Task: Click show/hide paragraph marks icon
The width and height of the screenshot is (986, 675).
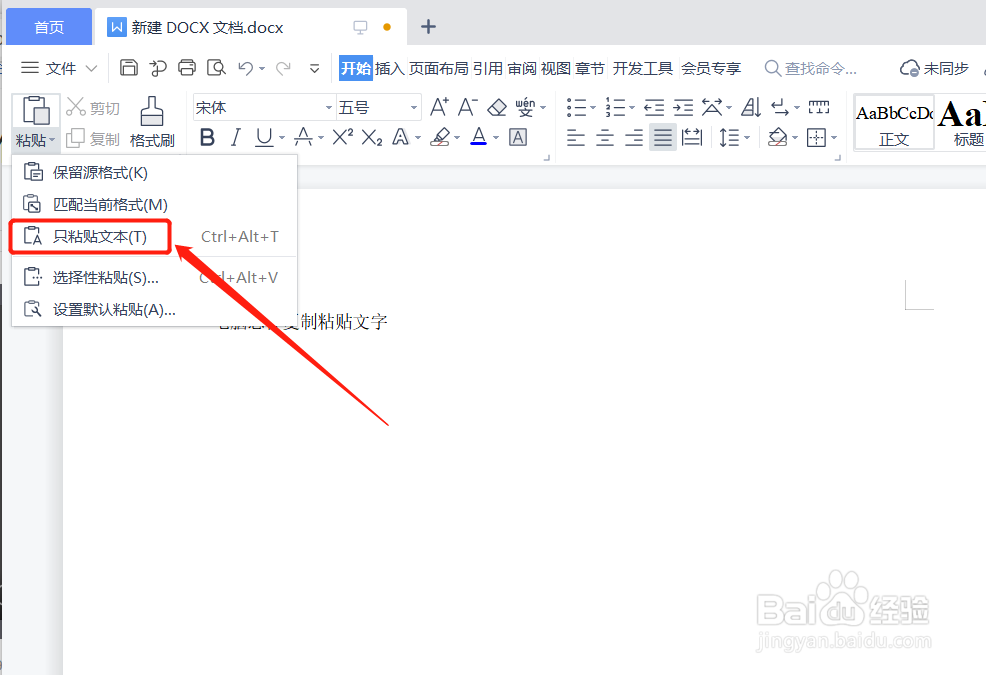Action: coord(780,107)
